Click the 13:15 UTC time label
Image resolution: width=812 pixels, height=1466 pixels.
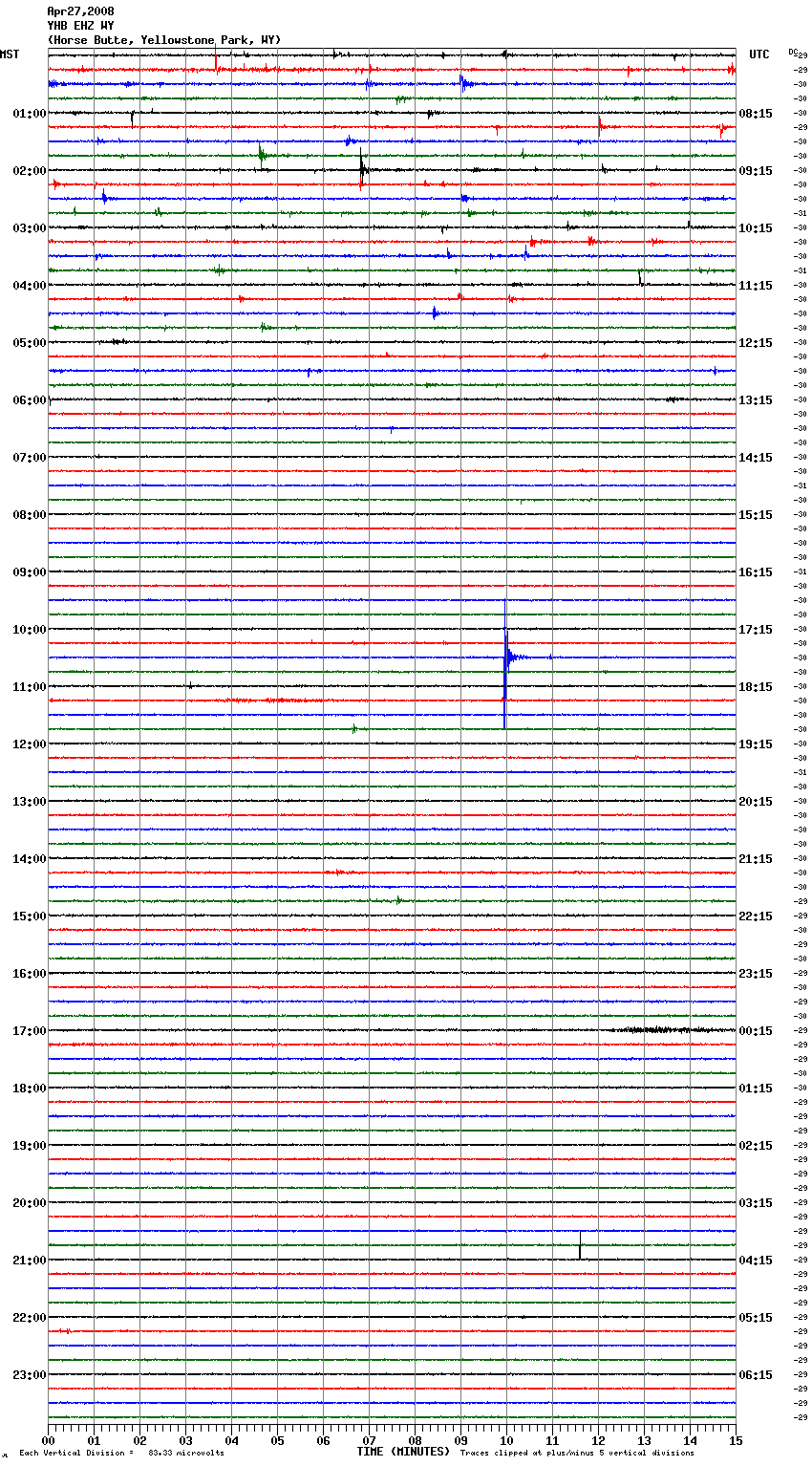point(756,400)
